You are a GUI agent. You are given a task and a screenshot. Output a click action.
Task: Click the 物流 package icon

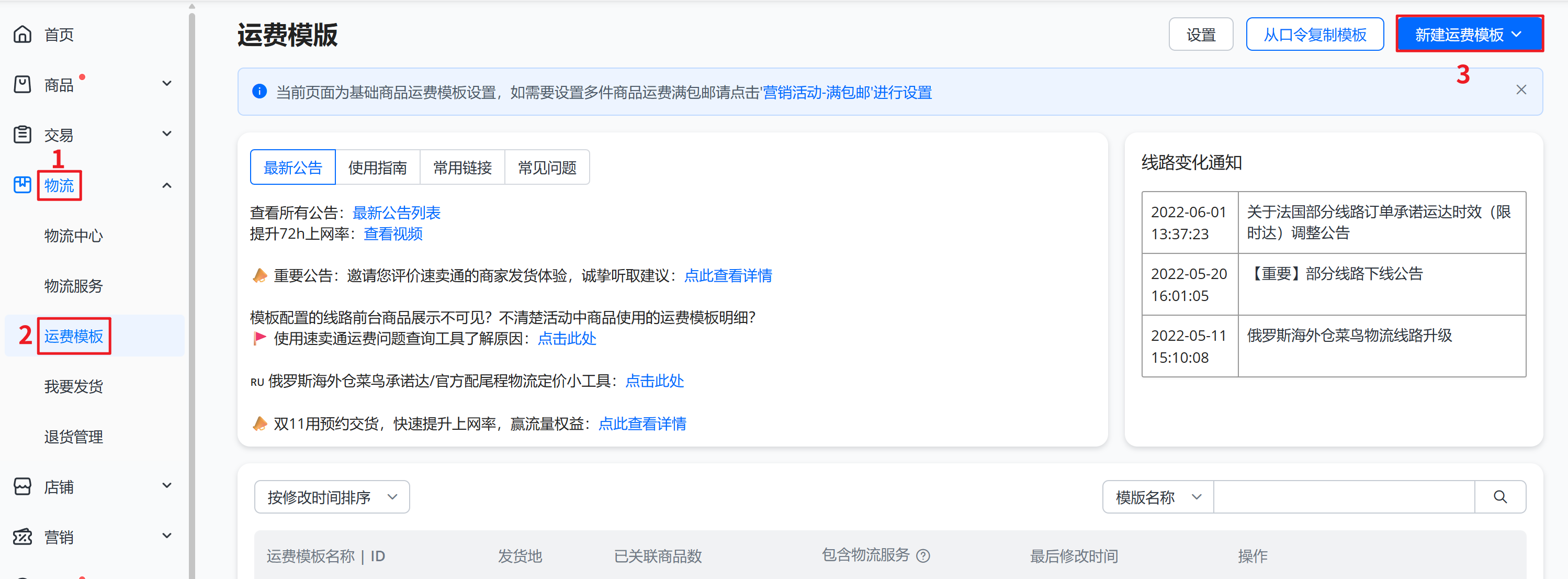pos(22,184)
